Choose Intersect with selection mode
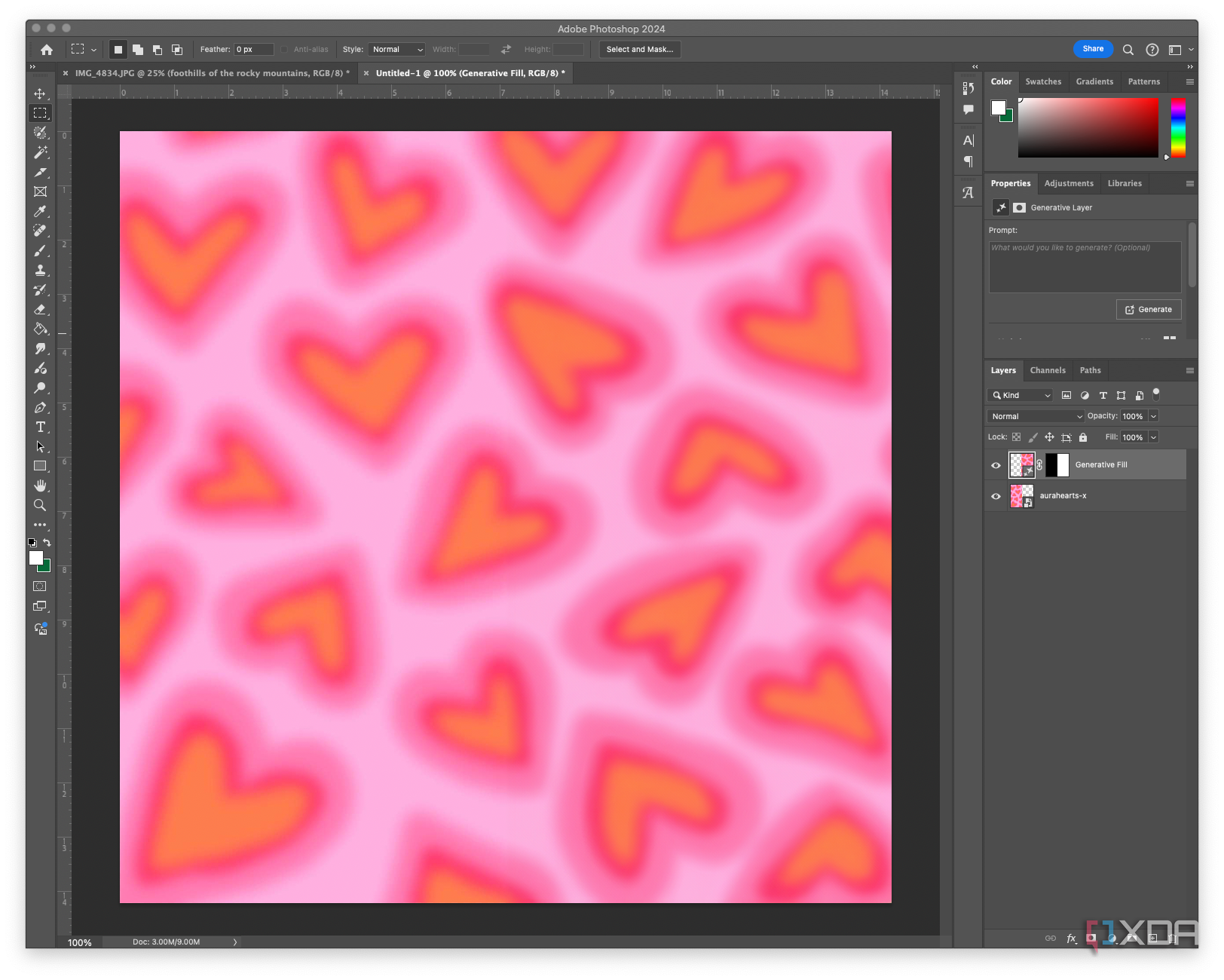This screenshot has height=980, width=1224. click(x=177, y=50)
